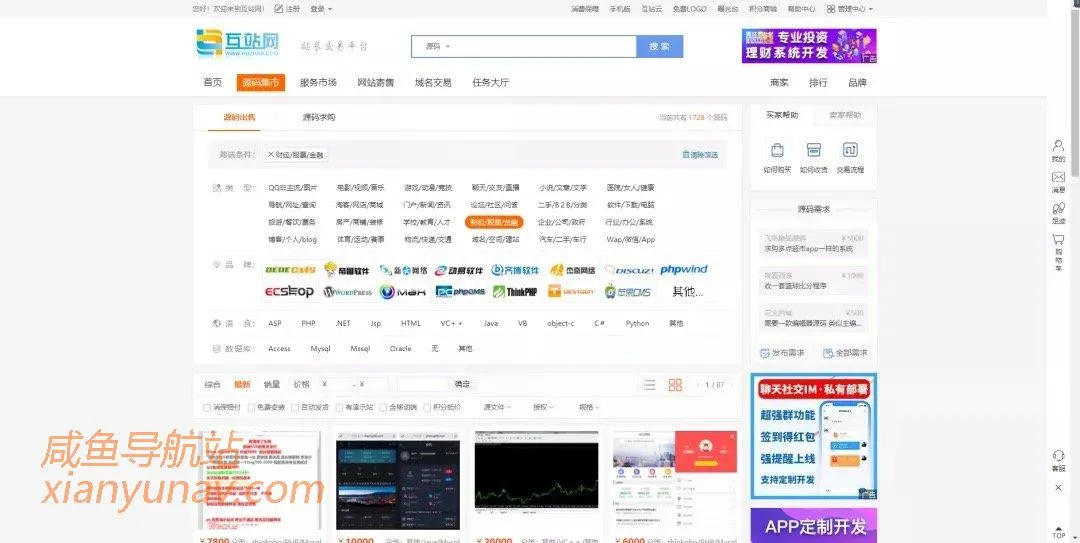Sort listings by 销量

tap(271, 385)
